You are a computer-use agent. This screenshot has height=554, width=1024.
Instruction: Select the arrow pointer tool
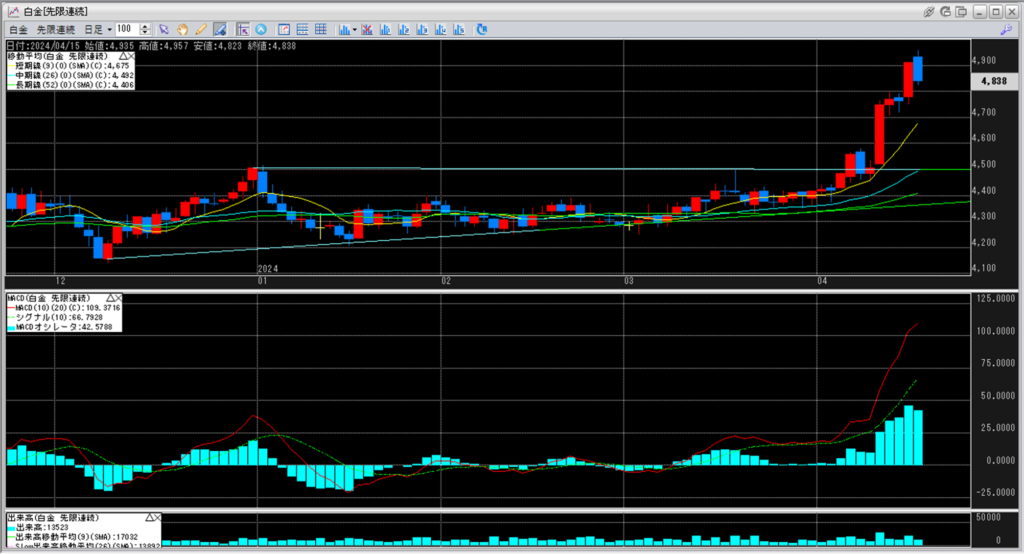[x=165, y=30]
